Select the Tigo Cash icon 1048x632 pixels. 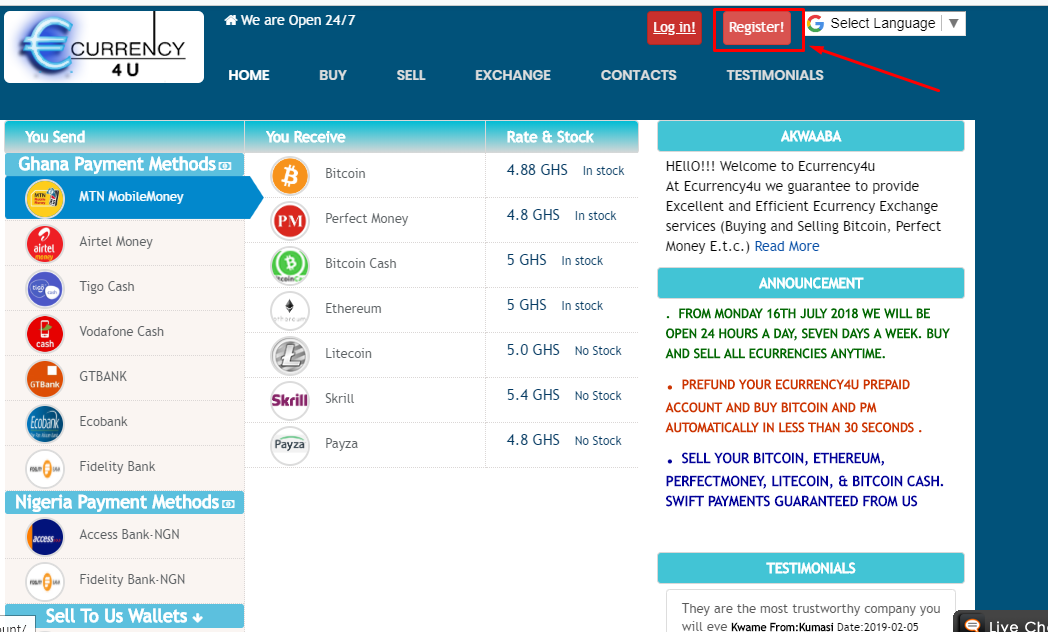(x=45, y=288)
